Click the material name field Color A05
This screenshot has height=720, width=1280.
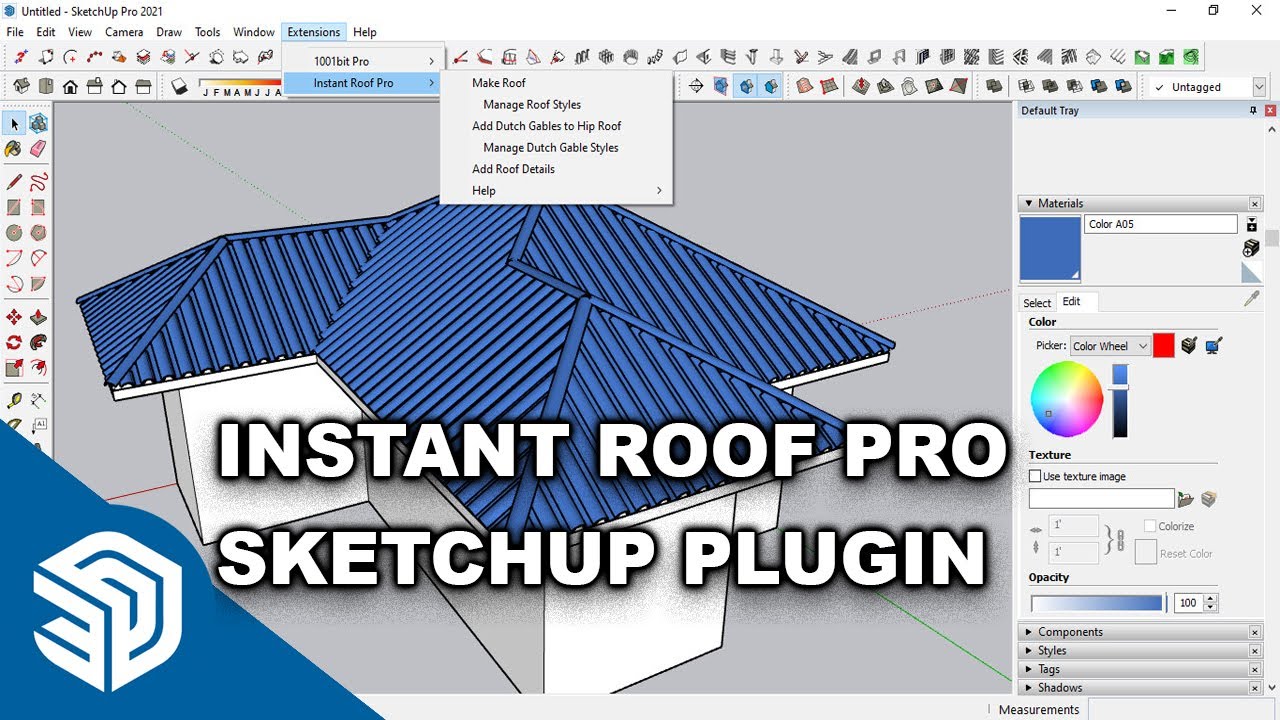pos(1161,224)
